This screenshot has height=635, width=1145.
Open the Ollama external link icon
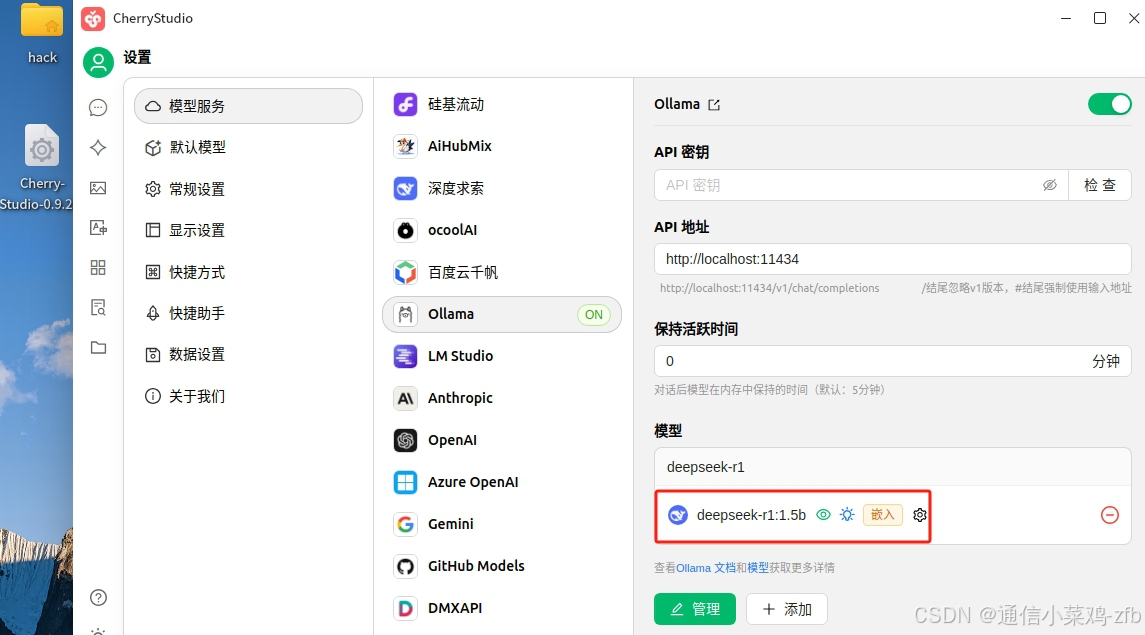[x=714, y=105]
